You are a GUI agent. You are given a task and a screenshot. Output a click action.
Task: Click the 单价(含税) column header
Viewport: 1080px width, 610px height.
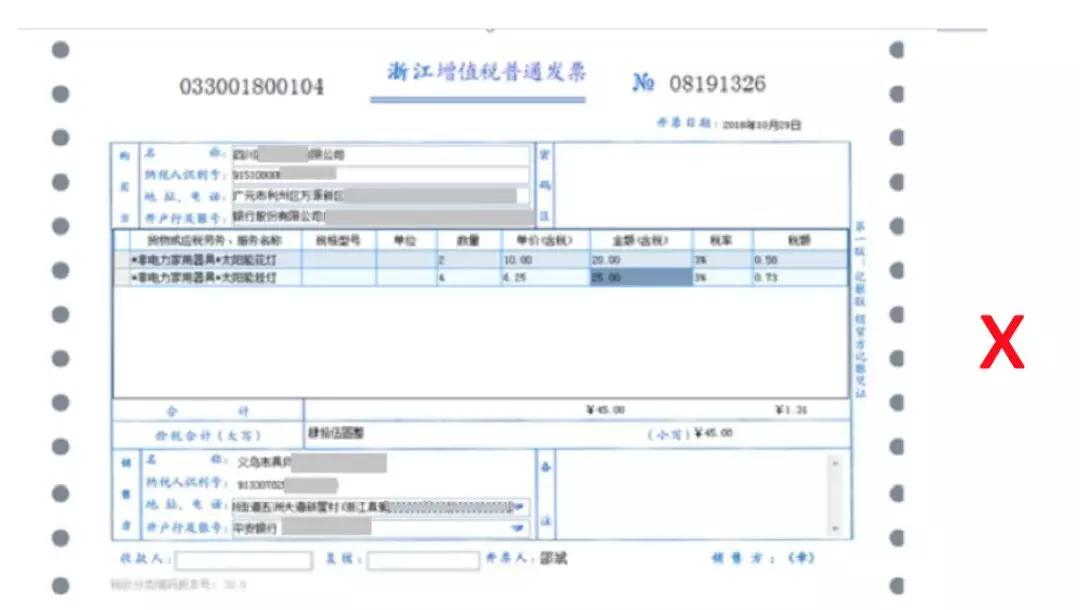click(x=545, y=240)
